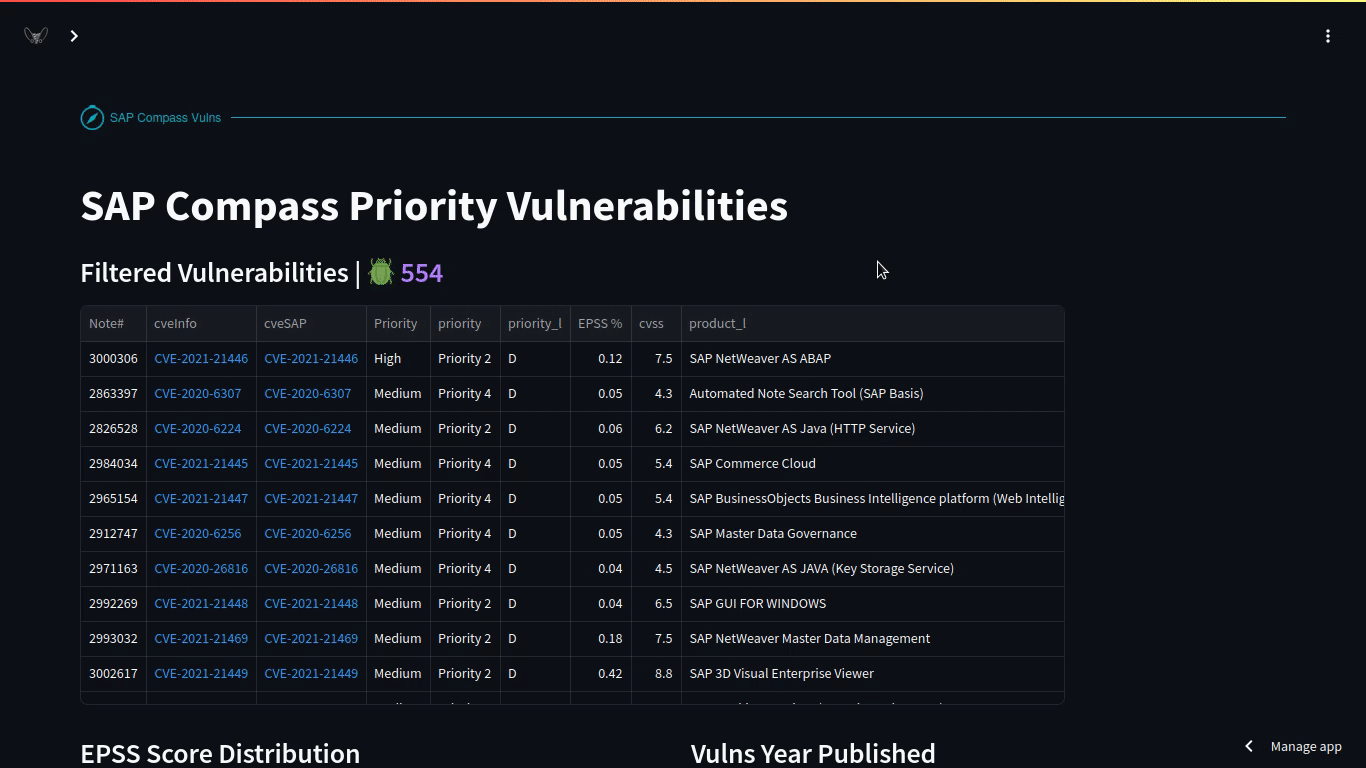Screen dimensions: 1366x768
Task: Click the green bug icon next to 554
Action: pyautogui.click(x=381, y=273)
